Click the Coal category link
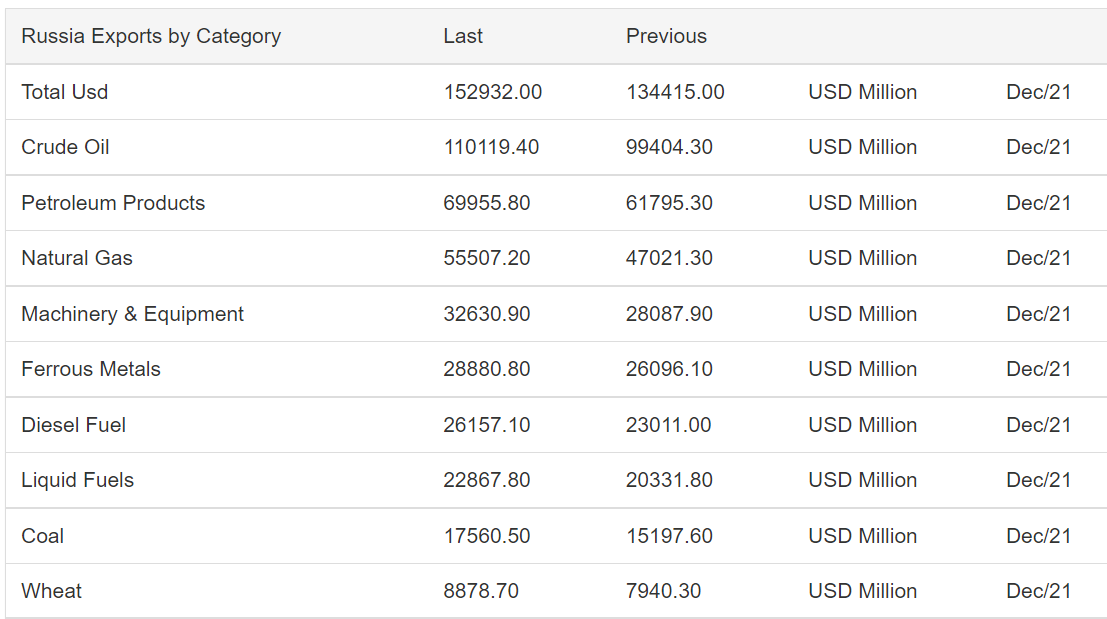Screen dimensions: 1107x619 point(42,536)
